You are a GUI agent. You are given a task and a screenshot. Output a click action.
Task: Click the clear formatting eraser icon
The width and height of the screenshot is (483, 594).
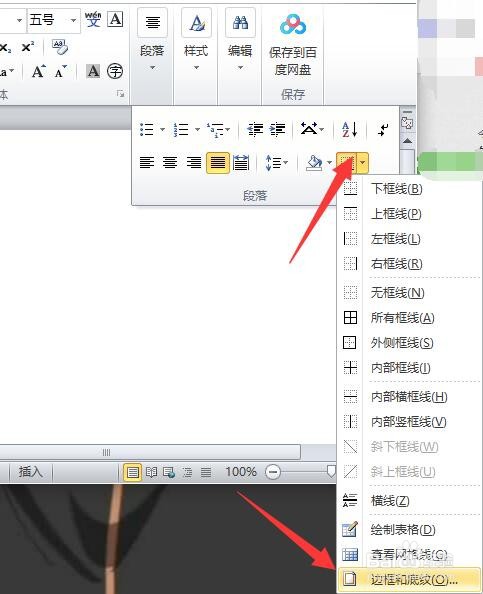pyautogui.click(x=60, y=47)
